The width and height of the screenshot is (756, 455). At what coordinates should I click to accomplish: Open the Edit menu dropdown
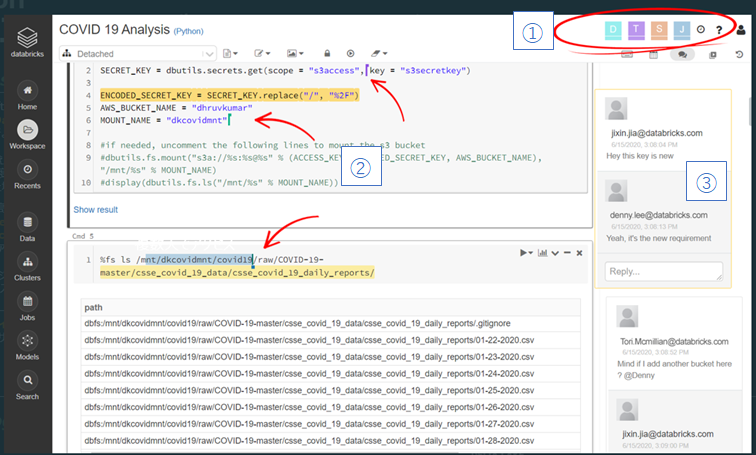(262, 53)
